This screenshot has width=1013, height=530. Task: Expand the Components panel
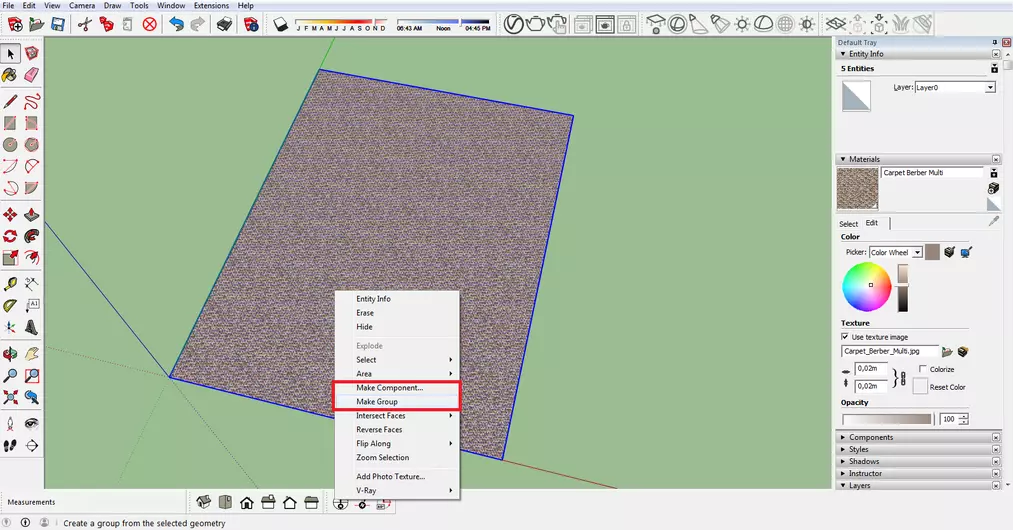pyautogui.click(x=843, y=438)
